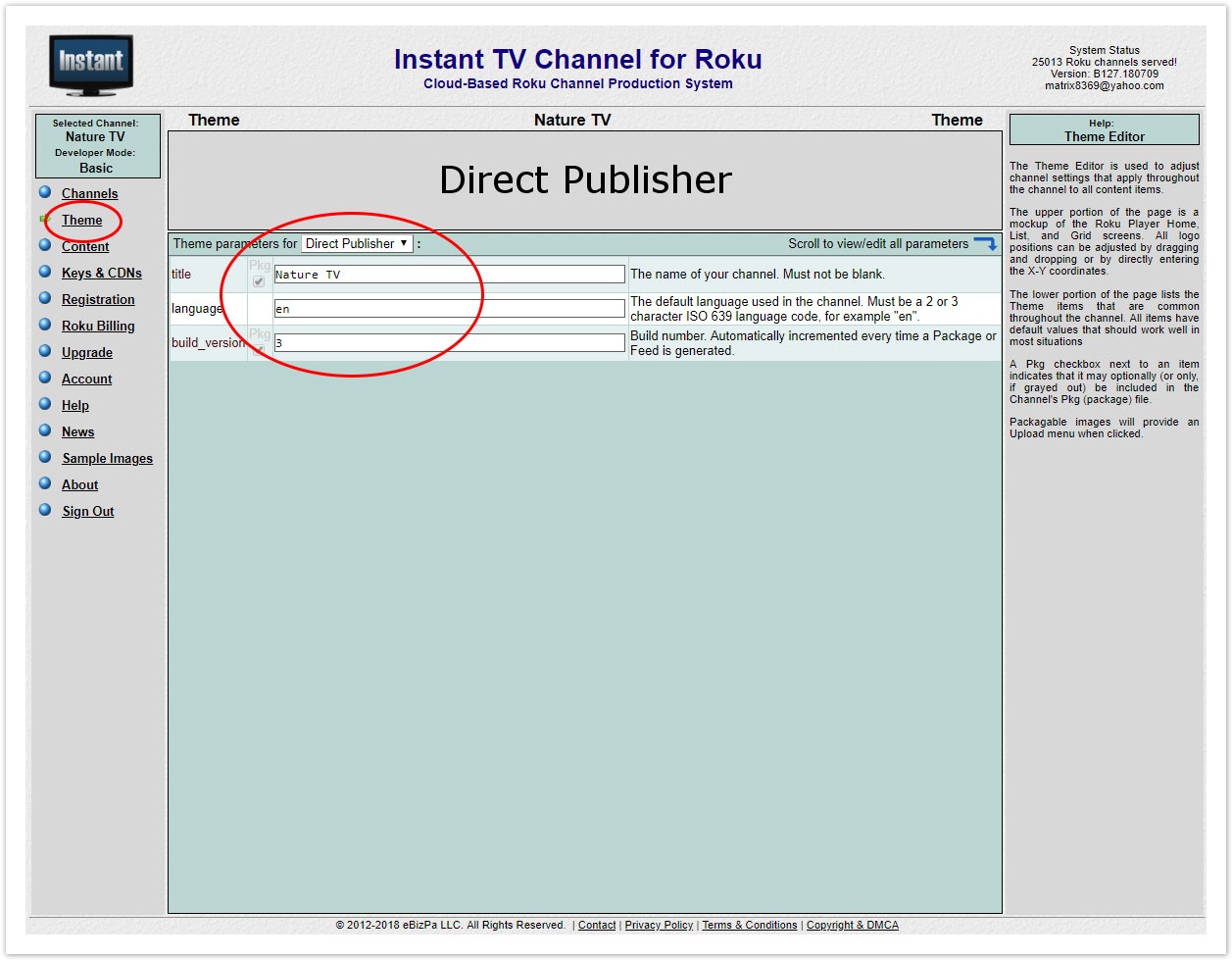Image resolution: width=1232 pixels, height=960 pixels.
Task: Click the blue bullet beside Channels
Action: (x=45, y=192)
